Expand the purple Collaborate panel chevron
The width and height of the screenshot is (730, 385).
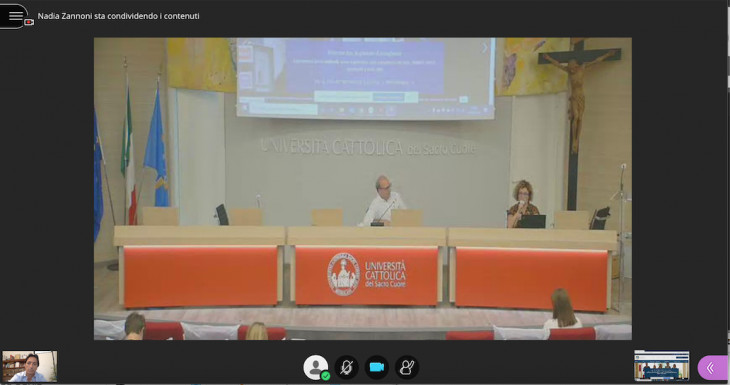coord(712,368)
